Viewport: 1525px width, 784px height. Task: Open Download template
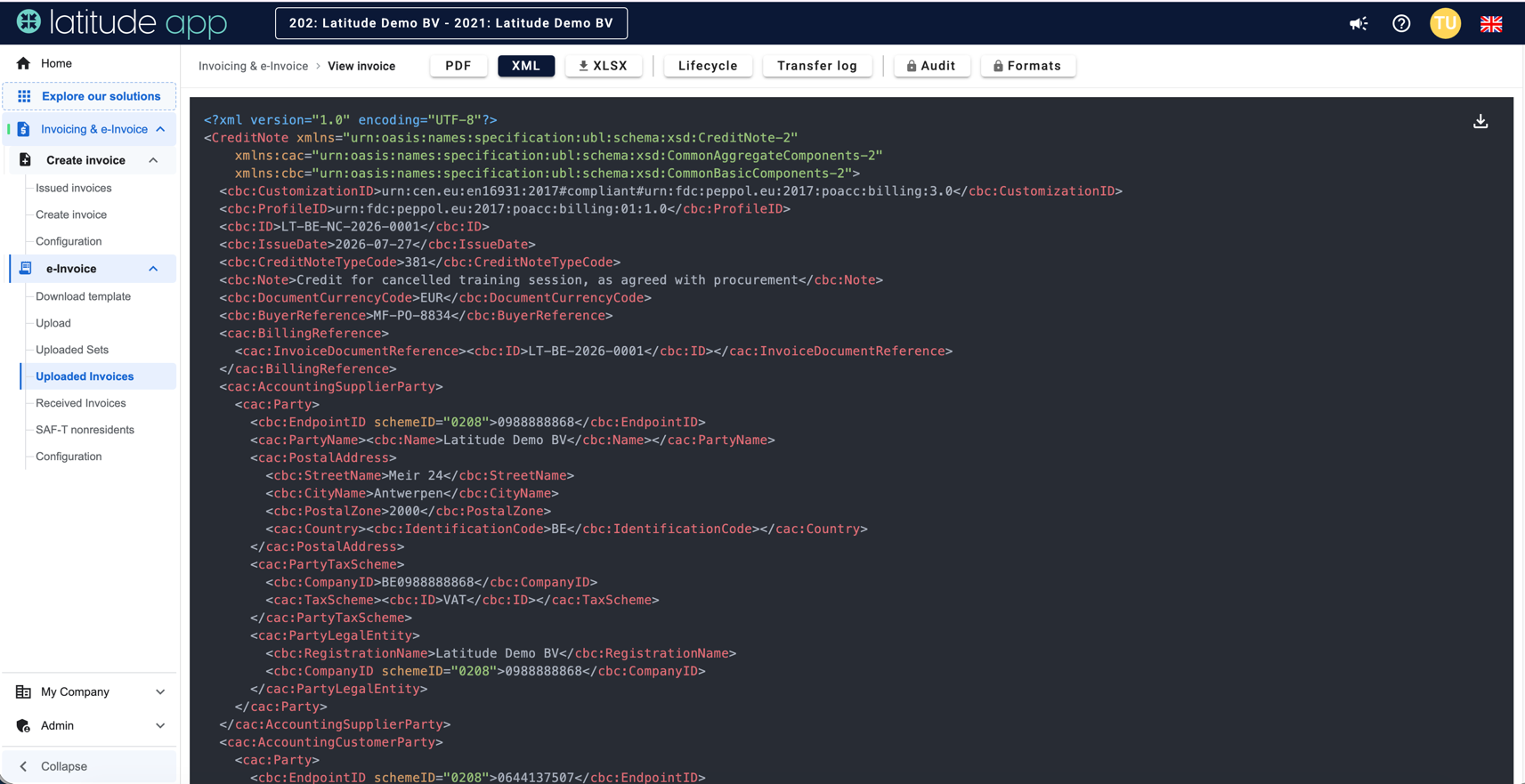pos(83,296)
